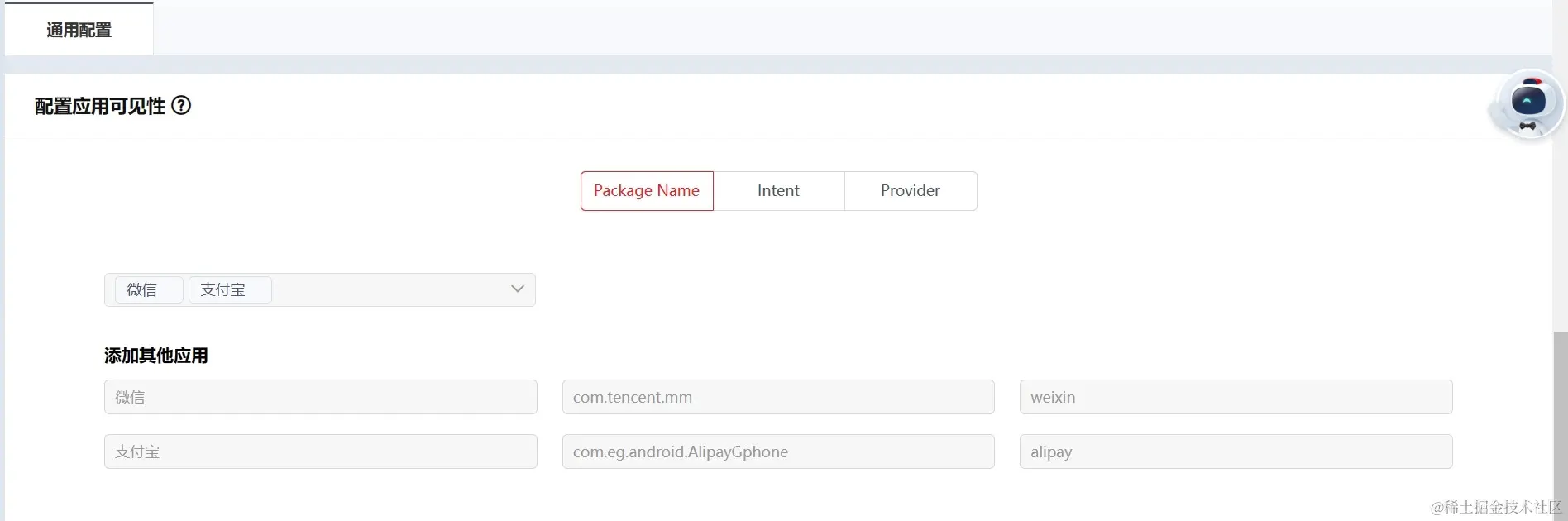Click the 配置应用可见性 section title
The image size is (1568, 521).
tap(100, 106)
